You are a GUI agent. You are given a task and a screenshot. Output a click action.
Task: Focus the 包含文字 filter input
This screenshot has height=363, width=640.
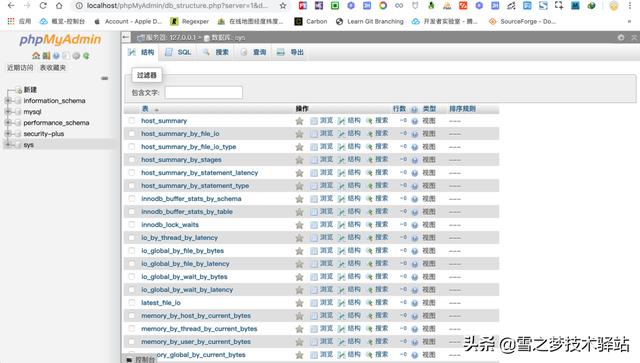[x=204, y=92]
